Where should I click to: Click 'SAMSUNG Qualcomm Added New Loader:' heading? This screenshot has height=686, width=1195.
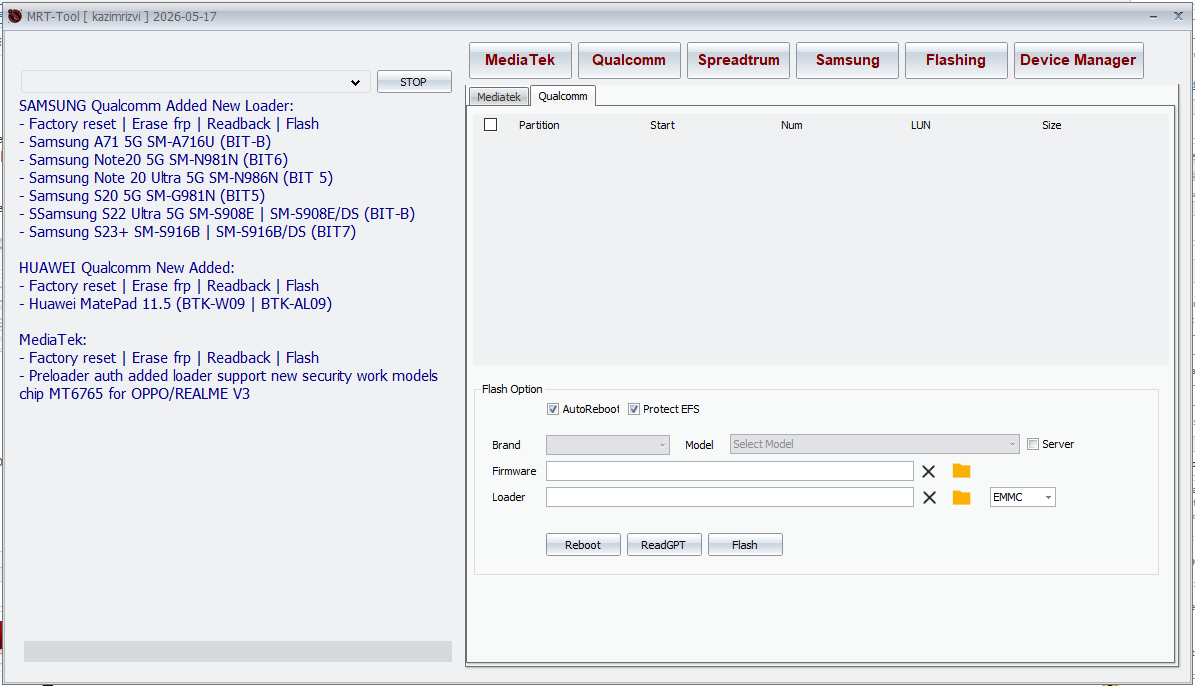point(156,106)
